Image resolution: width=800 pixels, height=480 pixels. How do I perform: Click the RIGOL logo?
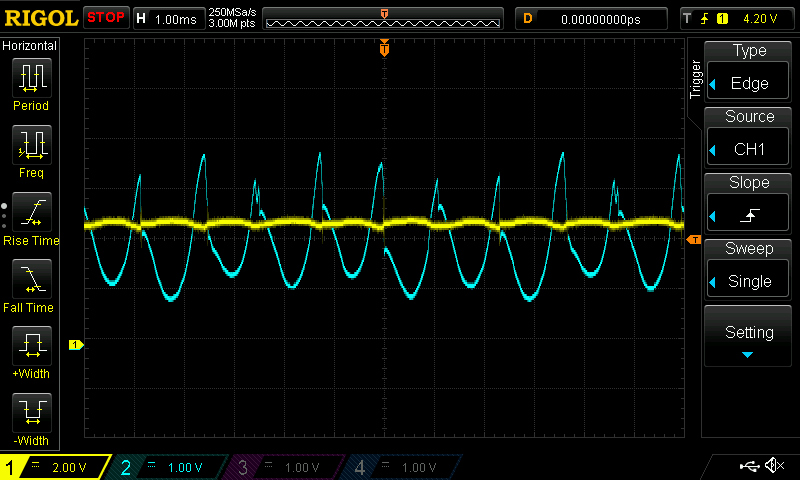click(41, 18)
